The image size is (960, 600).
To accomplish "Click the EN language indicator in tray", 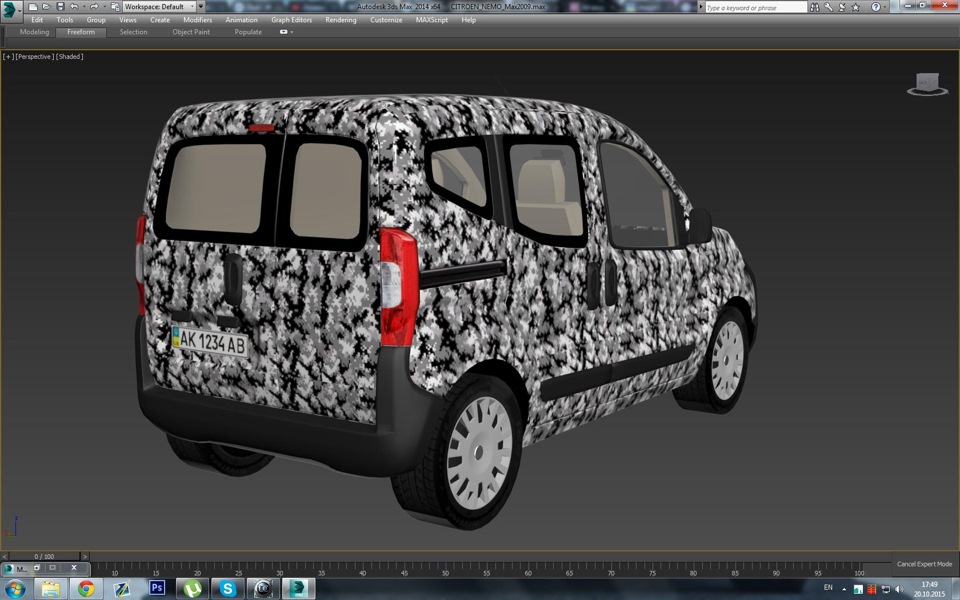I will (828, 588).
